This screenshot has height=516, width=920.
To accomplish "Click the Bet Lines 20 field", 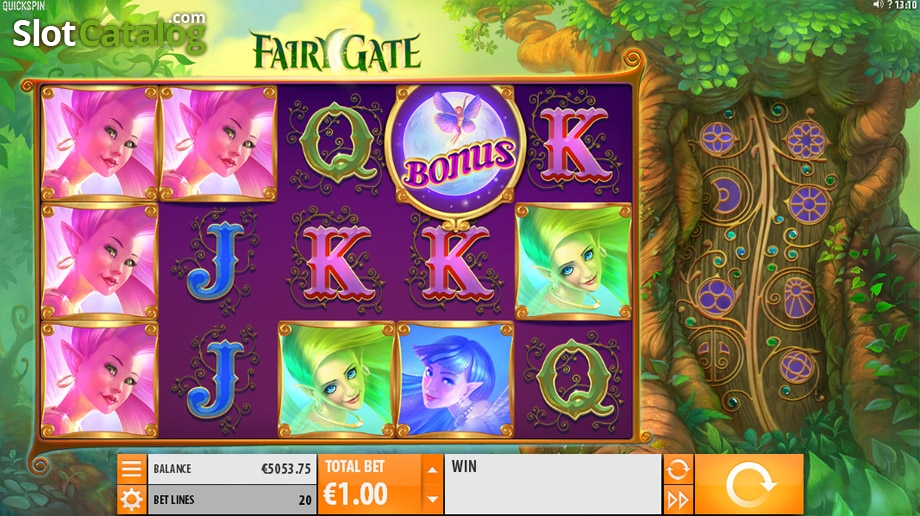I will [232, 500].
